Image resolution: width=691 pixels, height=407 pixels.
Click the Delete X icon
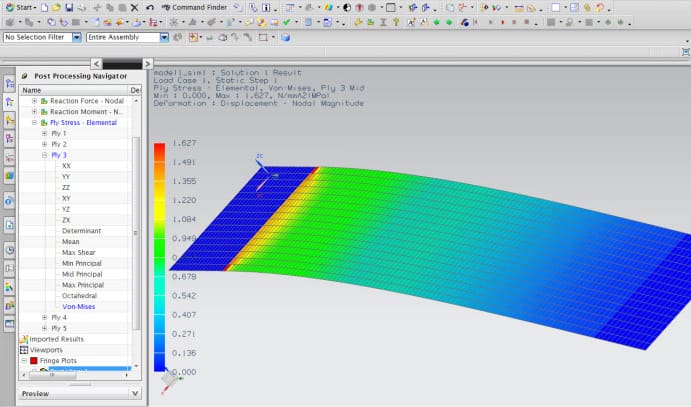[x=134, y=7]
